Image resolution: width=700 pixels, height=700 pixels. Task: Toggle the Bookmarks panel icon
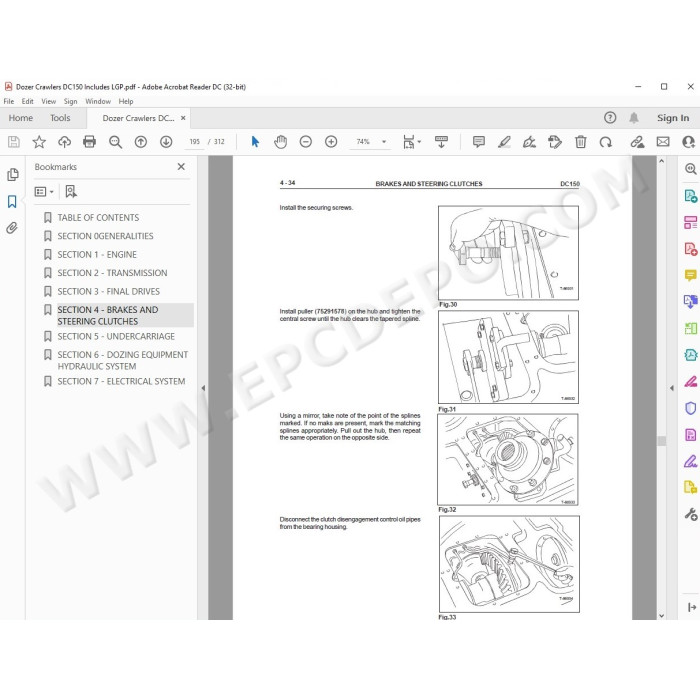(x=12, y=201)
